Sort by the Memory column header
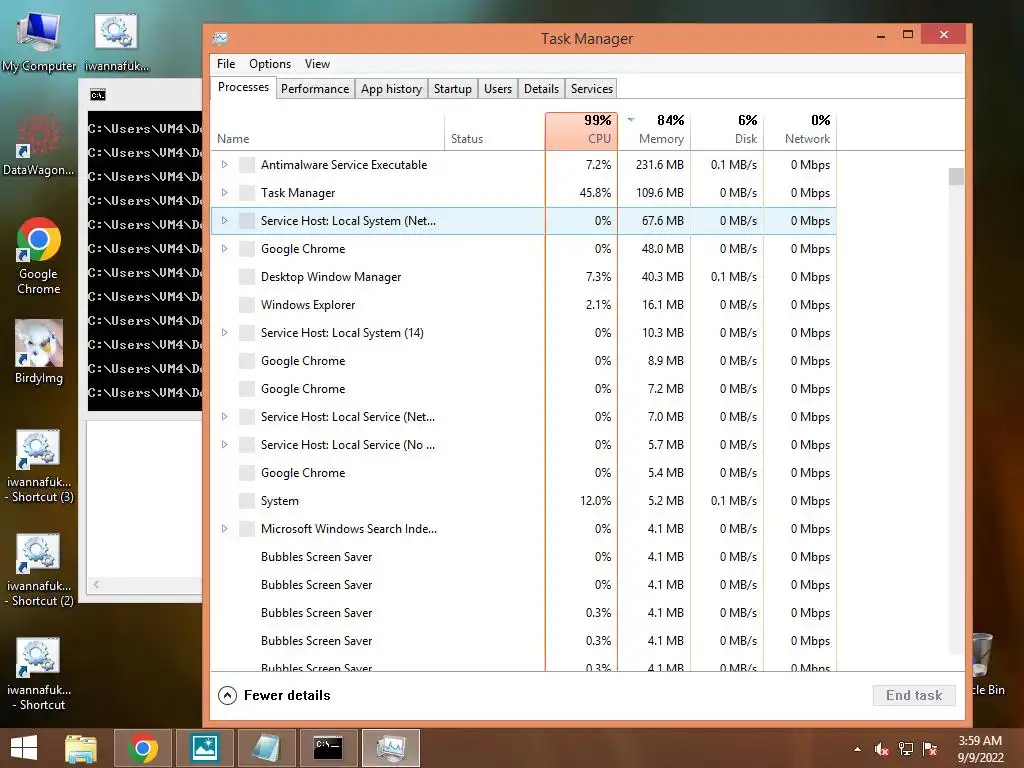 [654, 131]
